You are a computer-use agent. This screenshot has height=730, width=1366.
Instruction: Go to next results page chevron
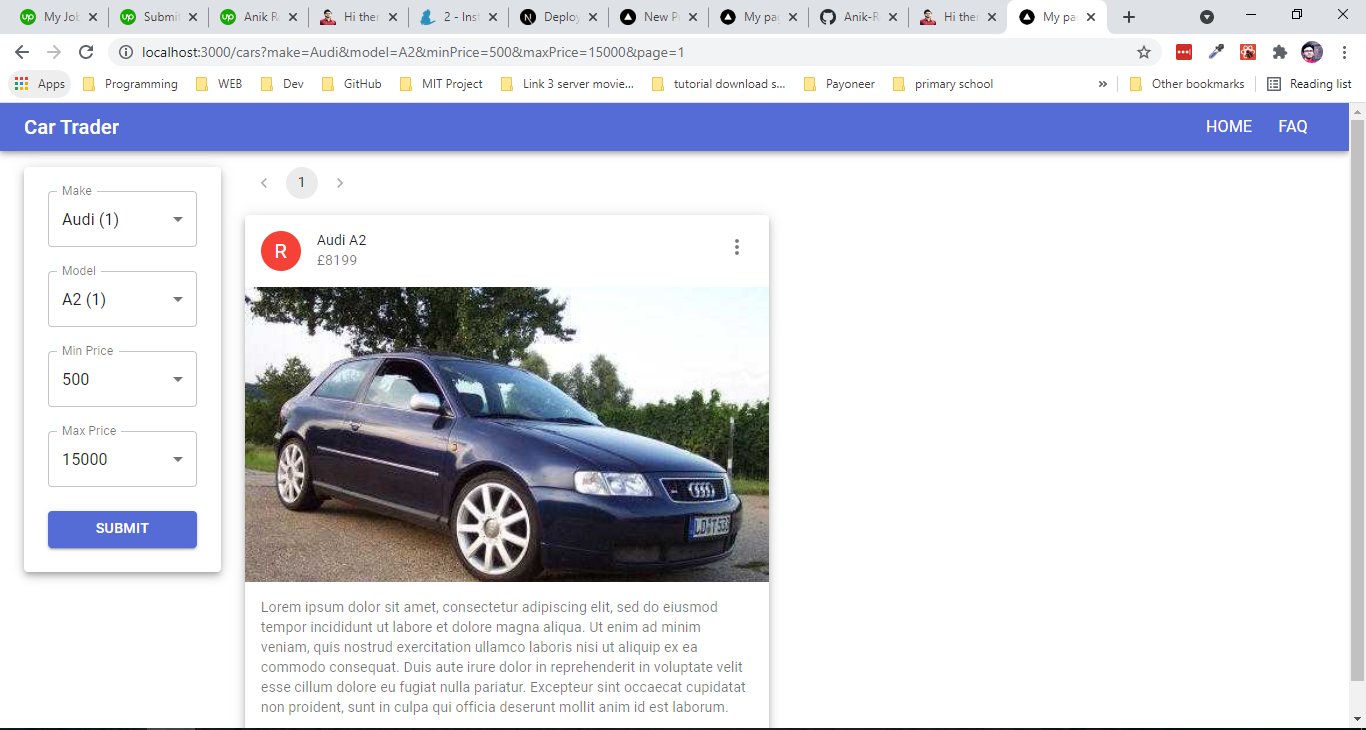[x=340, y=183]
